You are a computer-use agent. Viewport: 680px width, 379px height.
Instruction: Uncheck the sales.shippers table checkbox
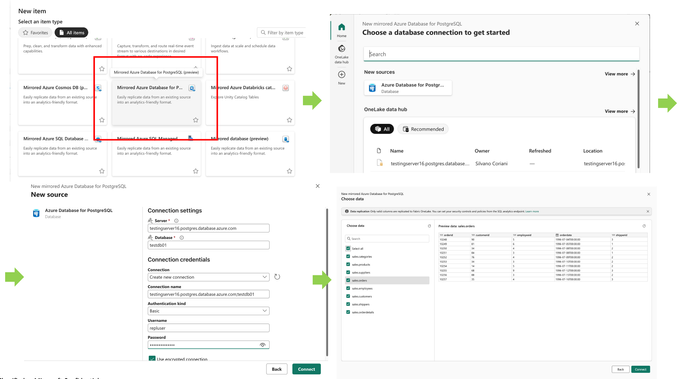click(348, 304)
